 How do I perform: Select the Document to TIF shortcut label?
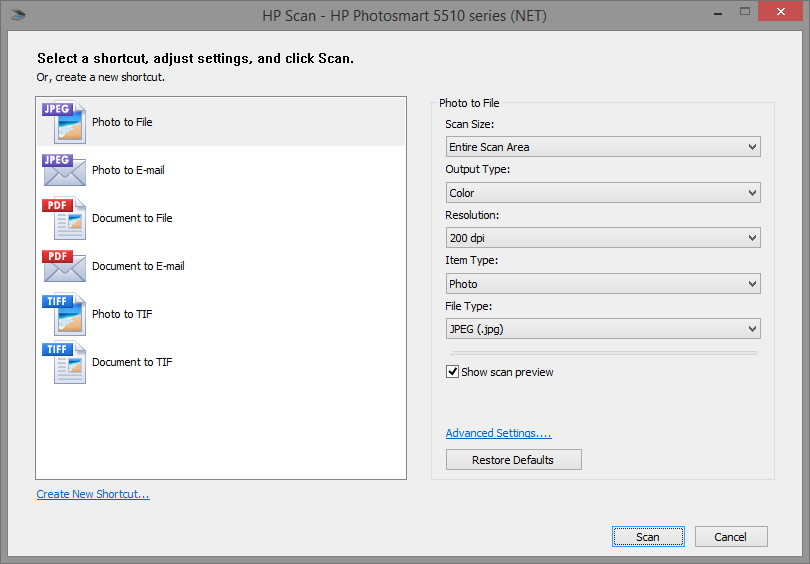pos(132,363)
